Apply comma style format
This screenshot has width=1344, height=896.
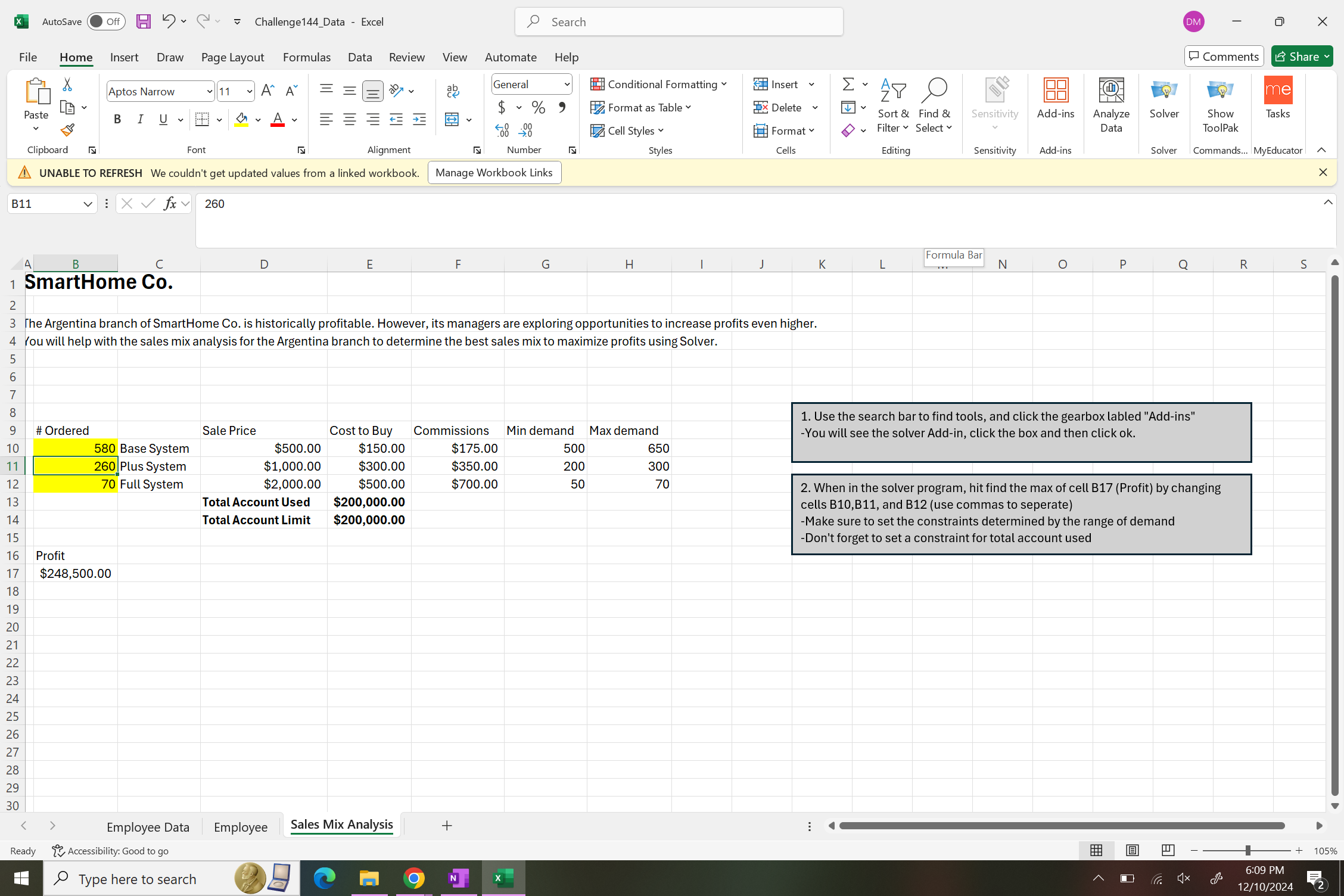[562, 107]
